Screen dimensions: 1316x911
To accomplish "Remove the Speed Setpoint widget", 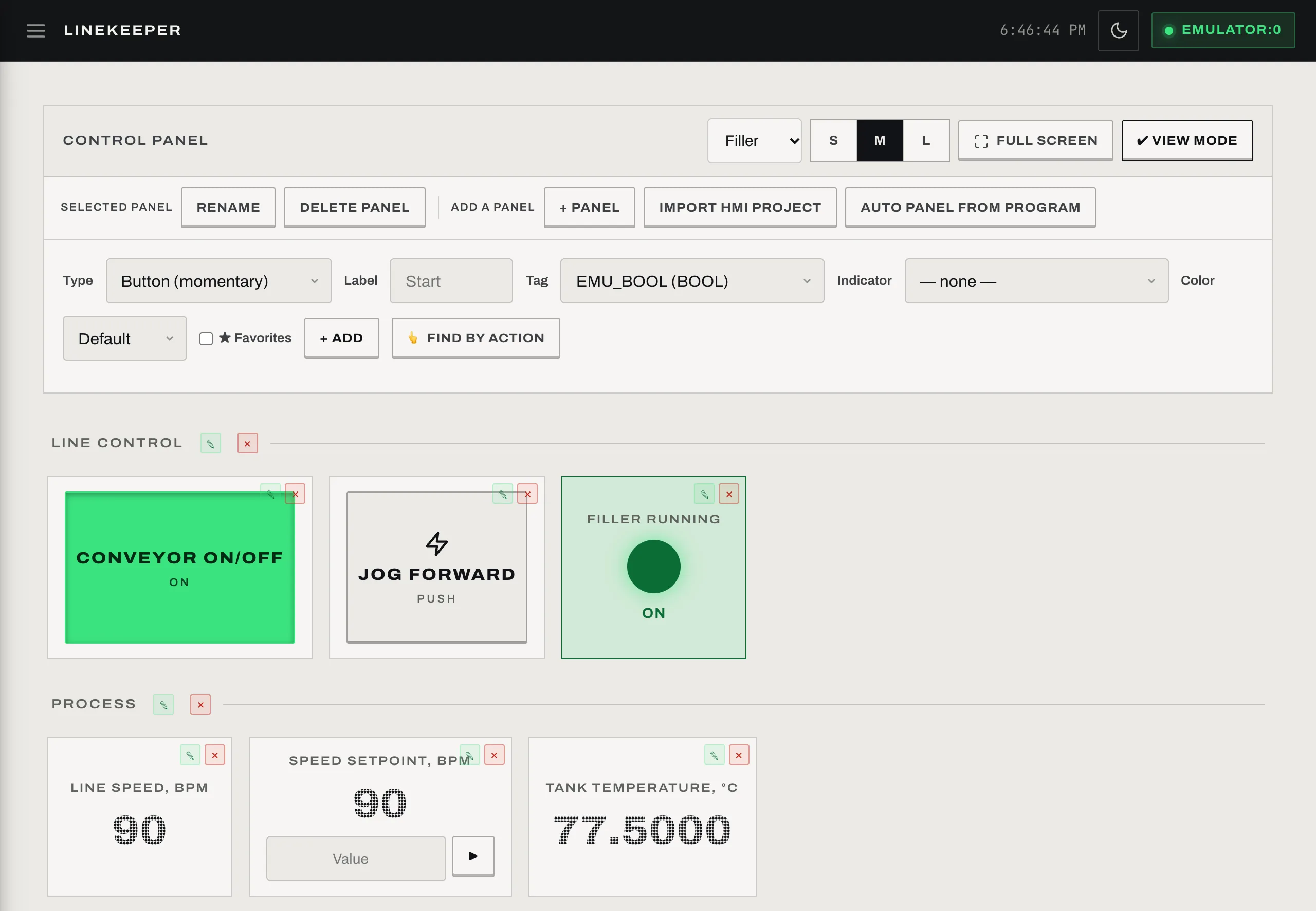I will 494,755.
